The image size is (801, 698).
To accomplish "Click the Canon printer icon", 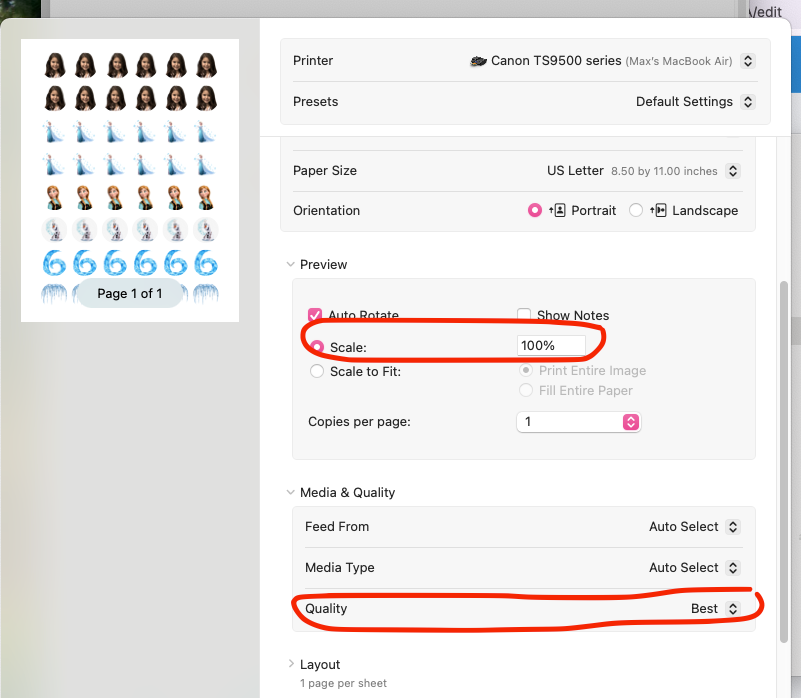I will click(478, 61).
